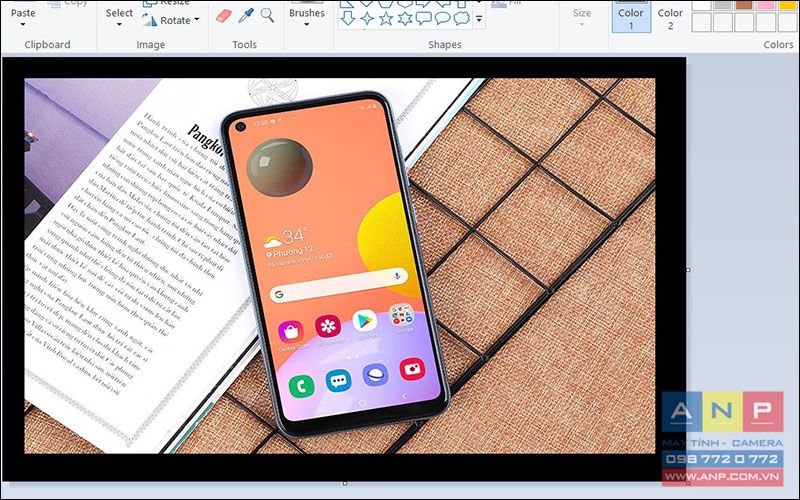
Task: Choose the cloud callout shape
Action: click(462, 18)
